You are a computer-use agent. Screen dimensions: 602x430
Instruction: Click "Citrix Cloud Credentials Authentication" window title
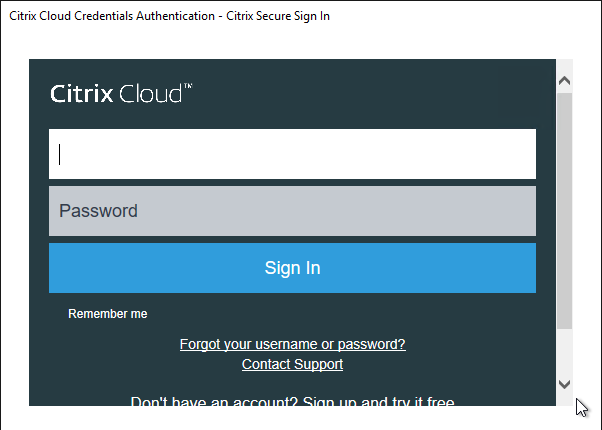coord(112,16)
